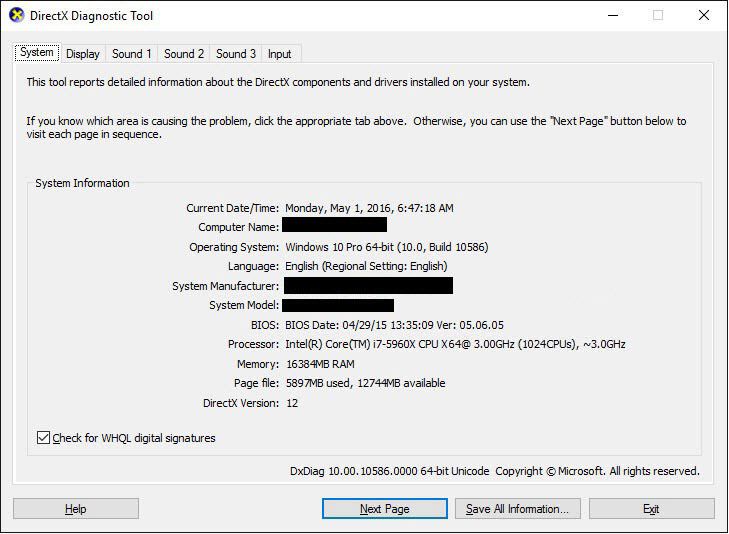Select the Sound 2 tab
This screenshot has height=534, width=729.
184,54
